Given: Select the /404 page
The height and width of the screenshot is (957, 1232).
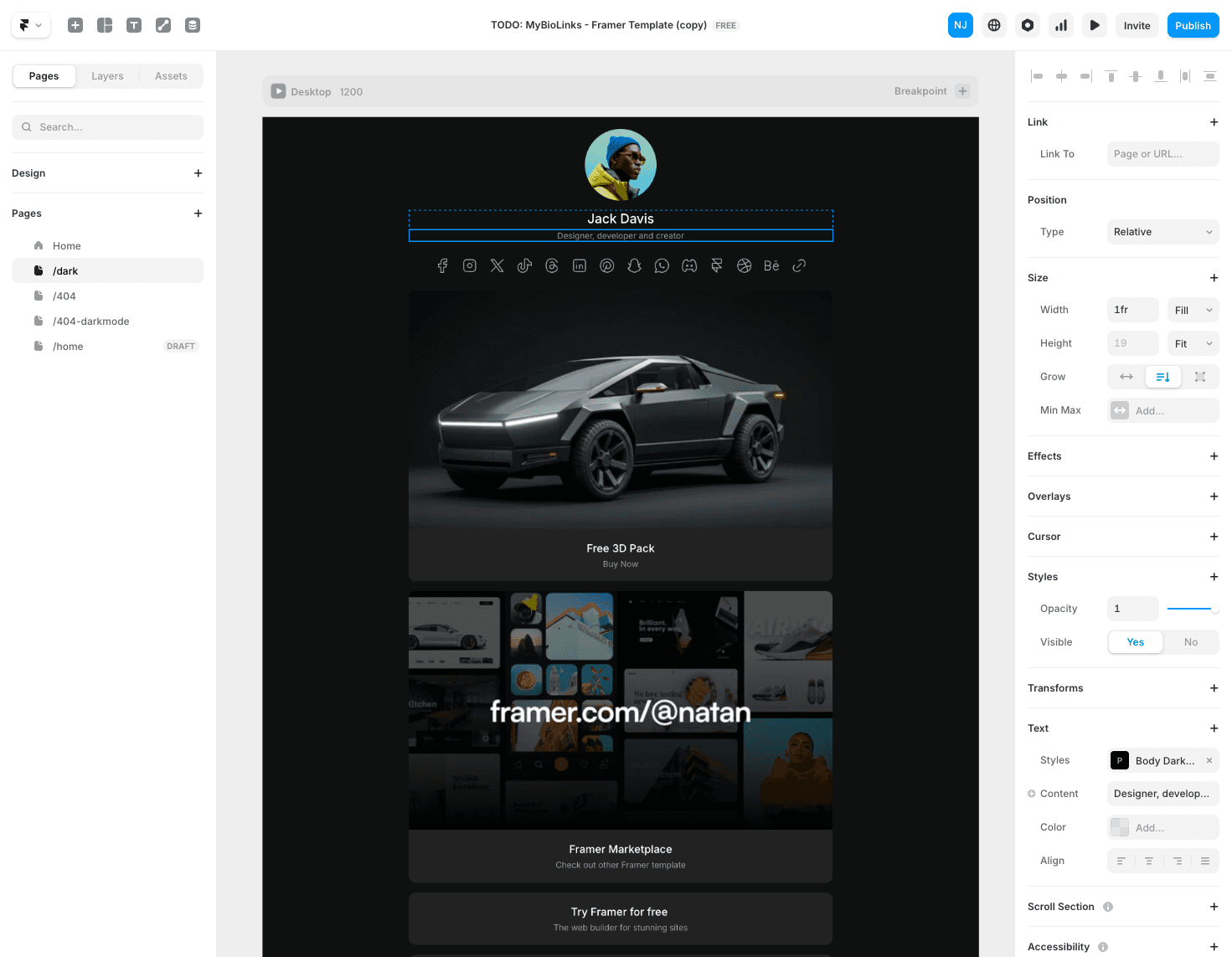Looking at the screenshot, I should 107,296.
